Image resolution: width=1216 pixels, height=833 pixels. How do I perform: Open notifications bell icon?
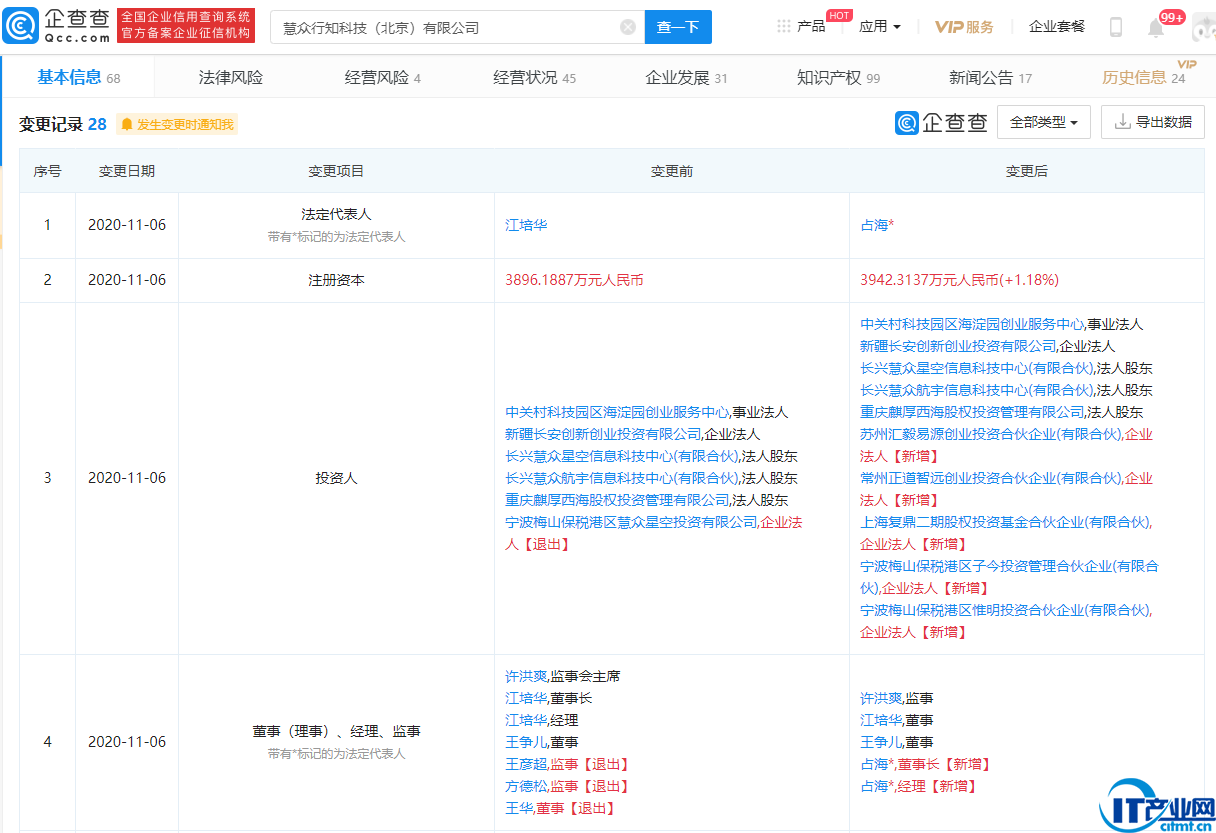[x=1156, y=28]
